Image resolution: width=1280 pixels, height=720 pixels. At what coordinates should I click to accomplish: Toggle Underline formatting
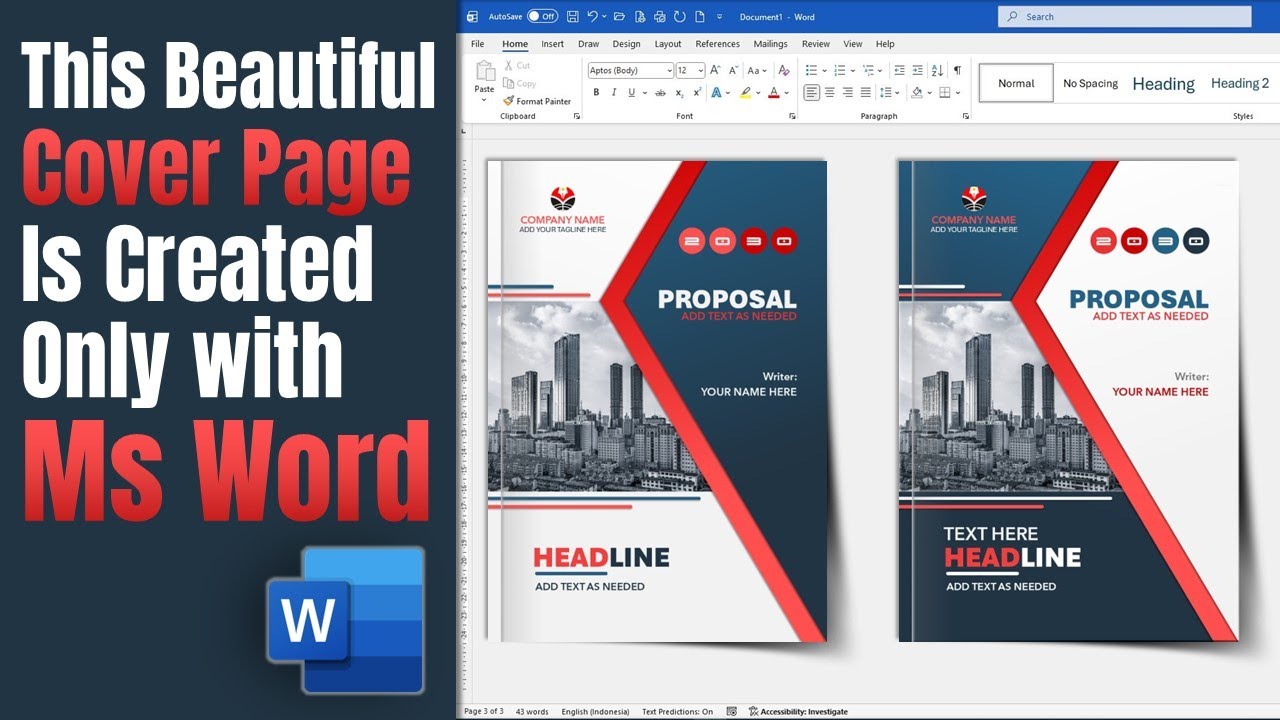coord(631,92)
